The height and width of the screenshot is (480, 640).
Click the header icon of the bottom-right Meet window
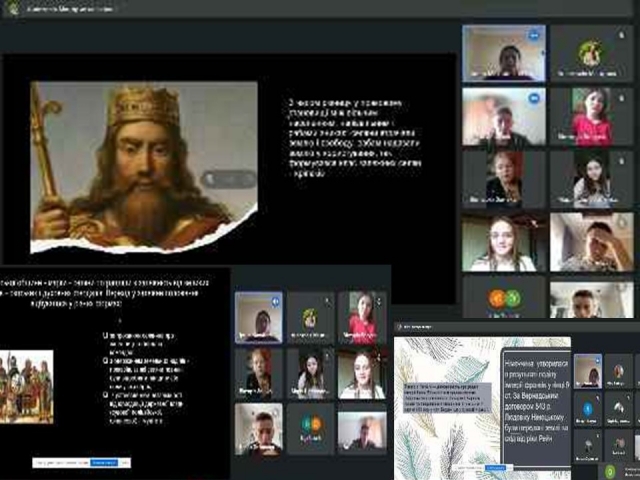[x=400, y=327]
